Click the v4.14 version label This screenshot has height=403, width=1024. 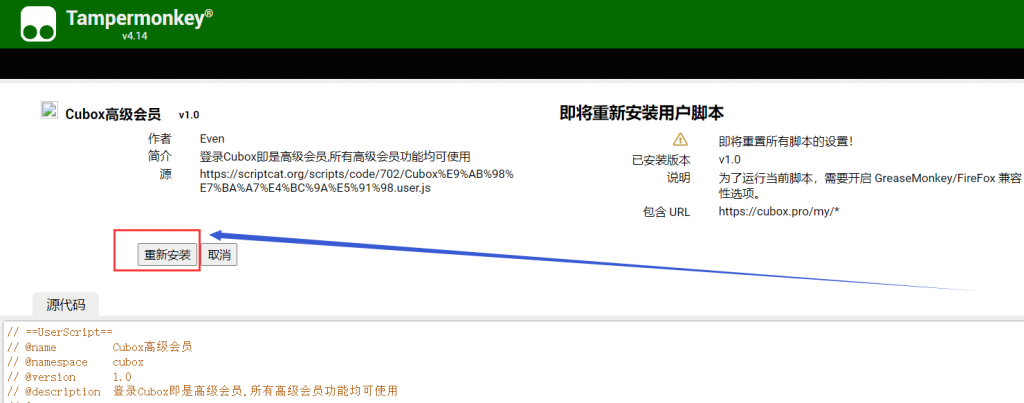coord(135,37)
